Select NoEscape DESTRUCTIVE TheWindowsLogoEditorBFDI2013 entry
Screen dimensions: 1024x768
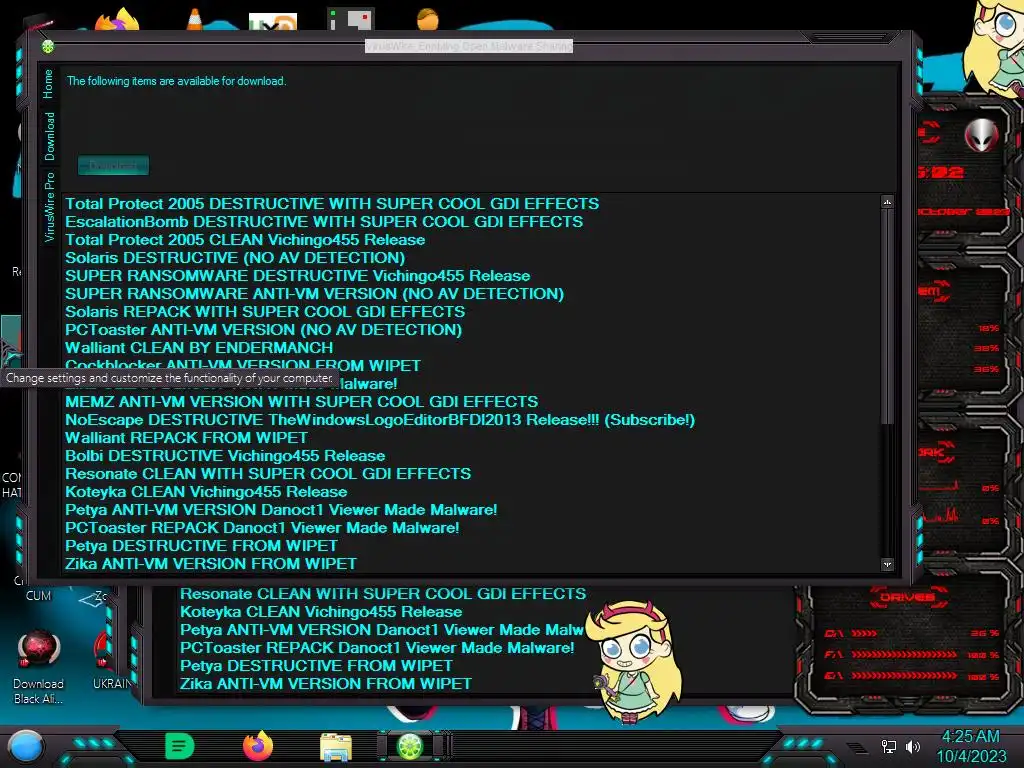(x=380, y=420)
